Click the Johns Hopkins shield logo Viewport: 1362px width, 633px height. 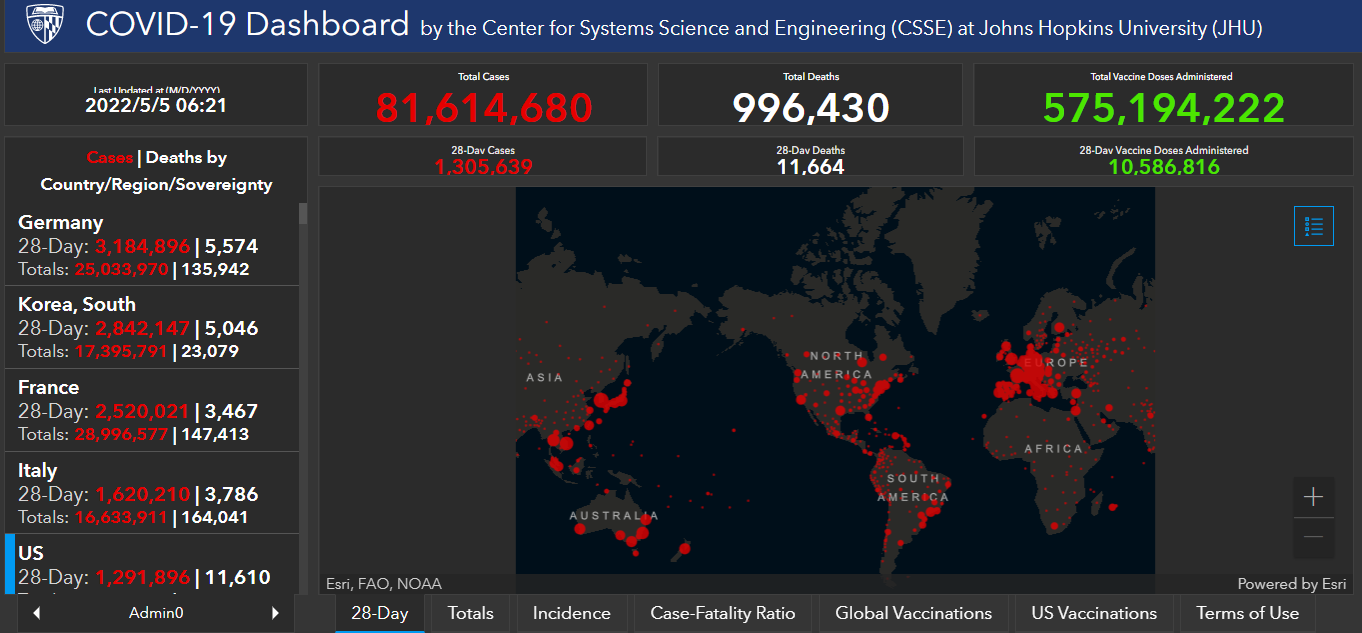44,24
